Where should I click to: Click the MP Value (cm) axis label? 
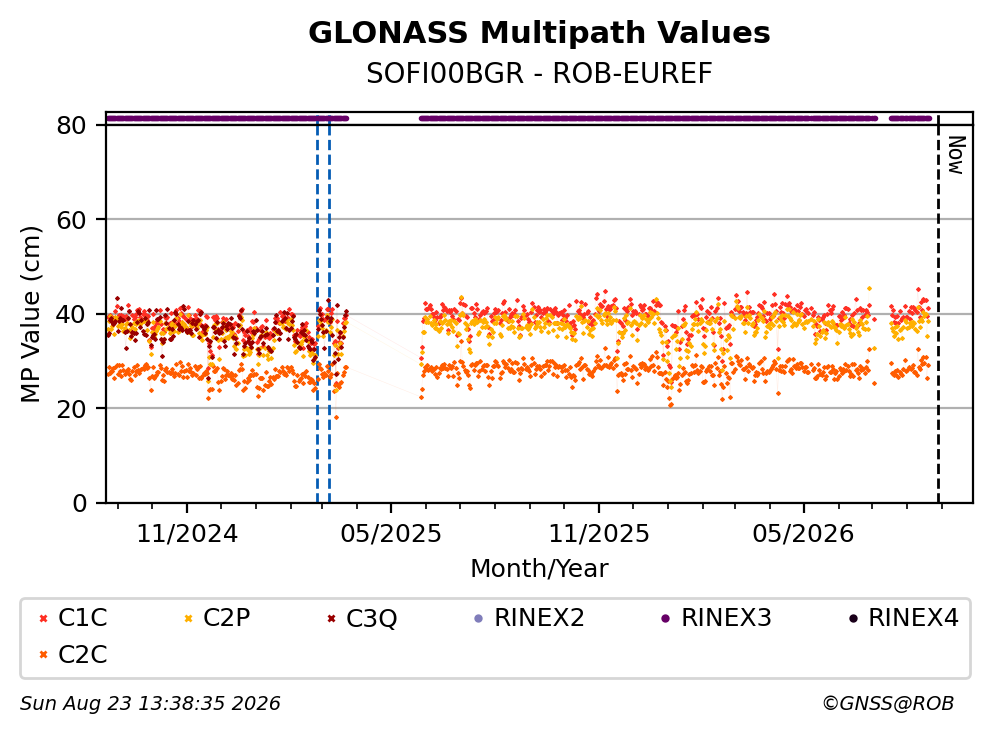pos(30,314)
